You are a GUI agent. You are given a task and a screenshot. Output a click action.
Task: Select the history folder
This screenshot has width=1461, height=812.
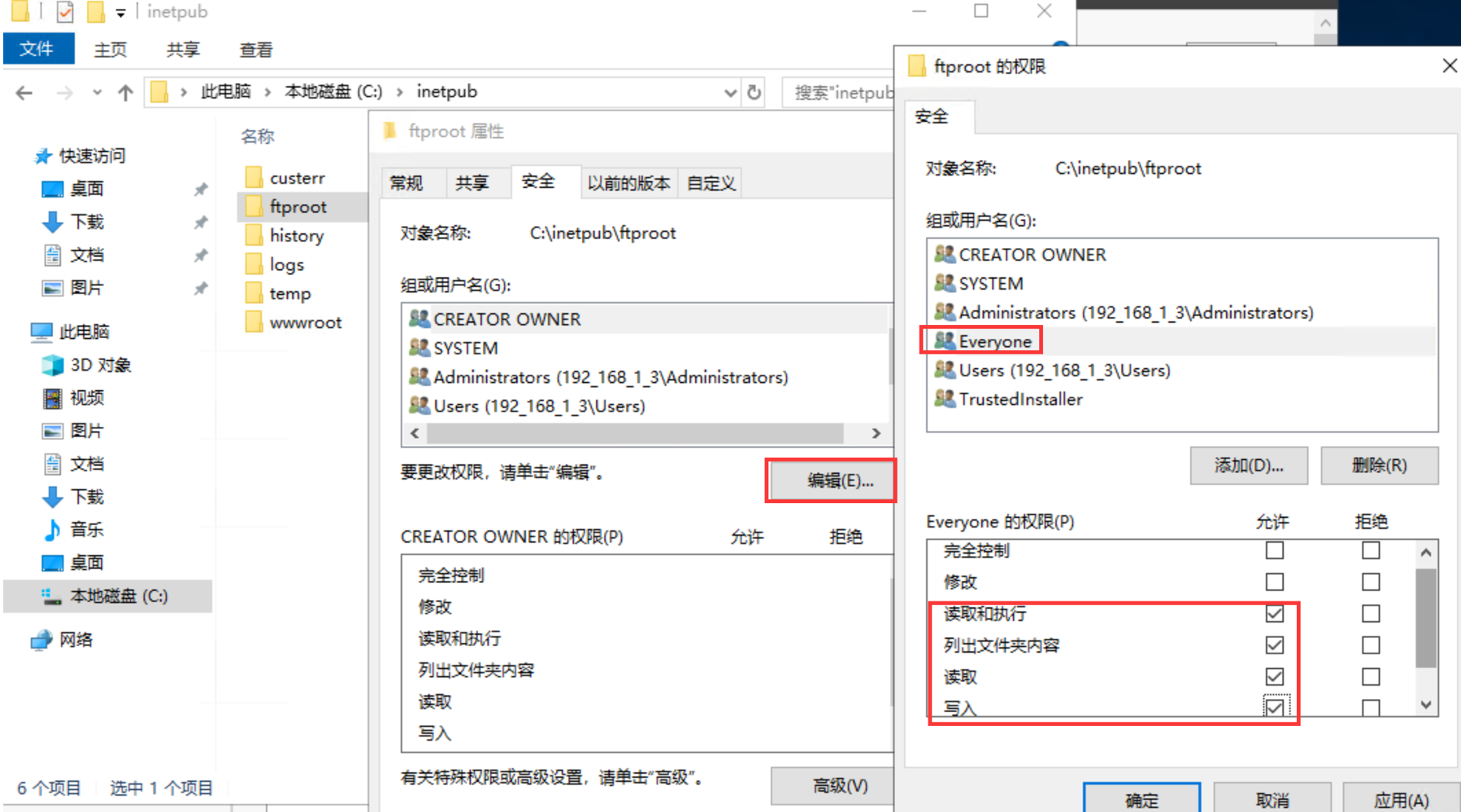coord(285,236)
